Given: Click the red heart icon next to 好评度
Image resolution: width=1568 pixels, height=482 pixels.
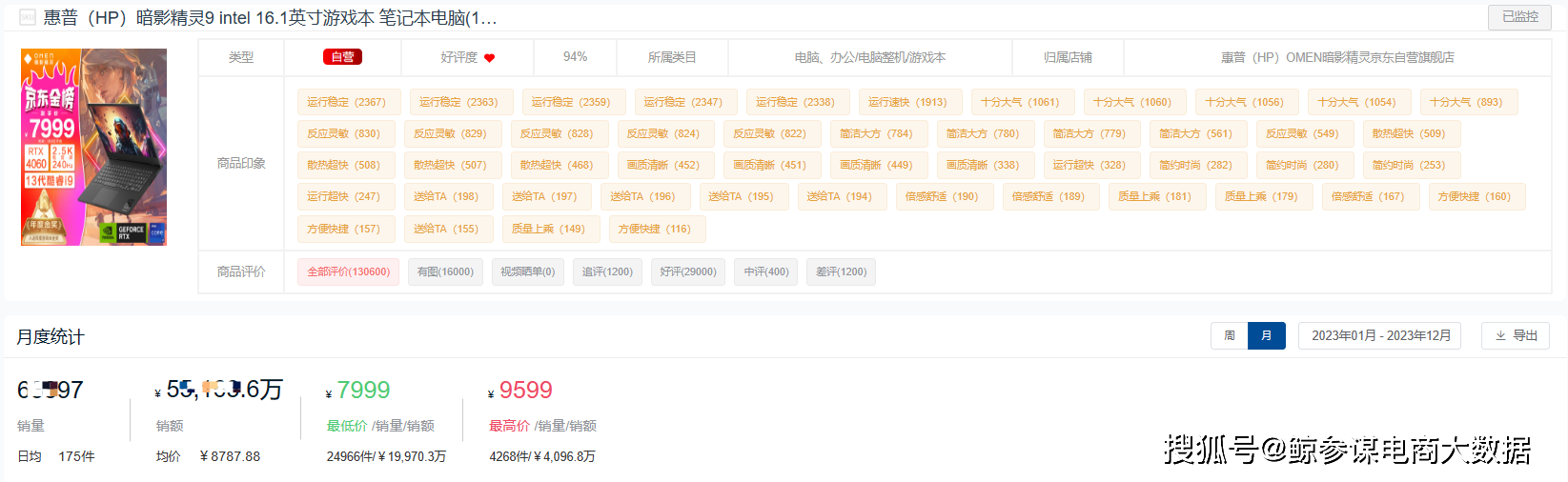Looking at the screenshot, I should click(x=489, y=58).
